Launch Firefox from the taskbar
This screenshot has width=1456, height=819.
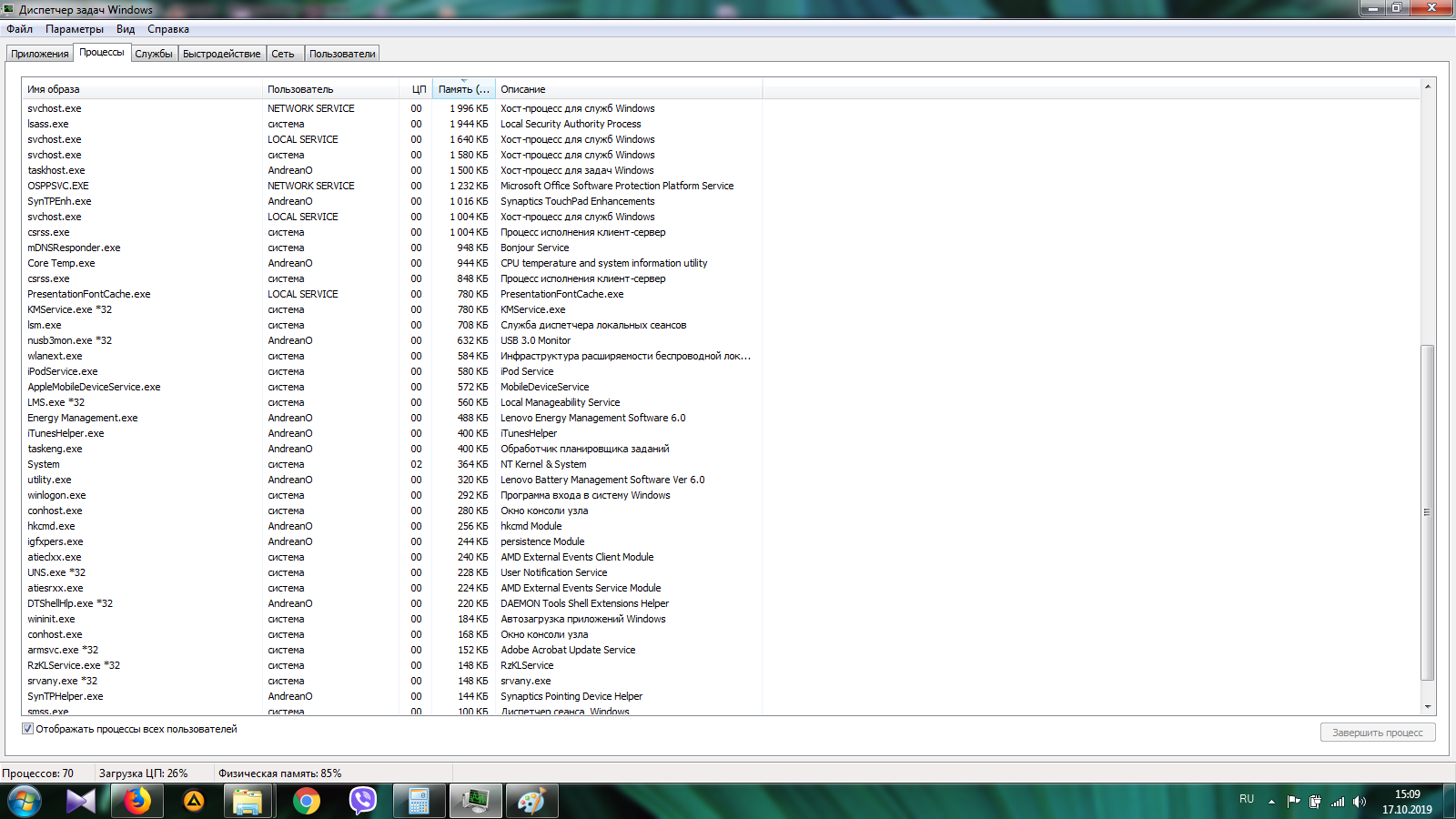[x=136, y=802]
